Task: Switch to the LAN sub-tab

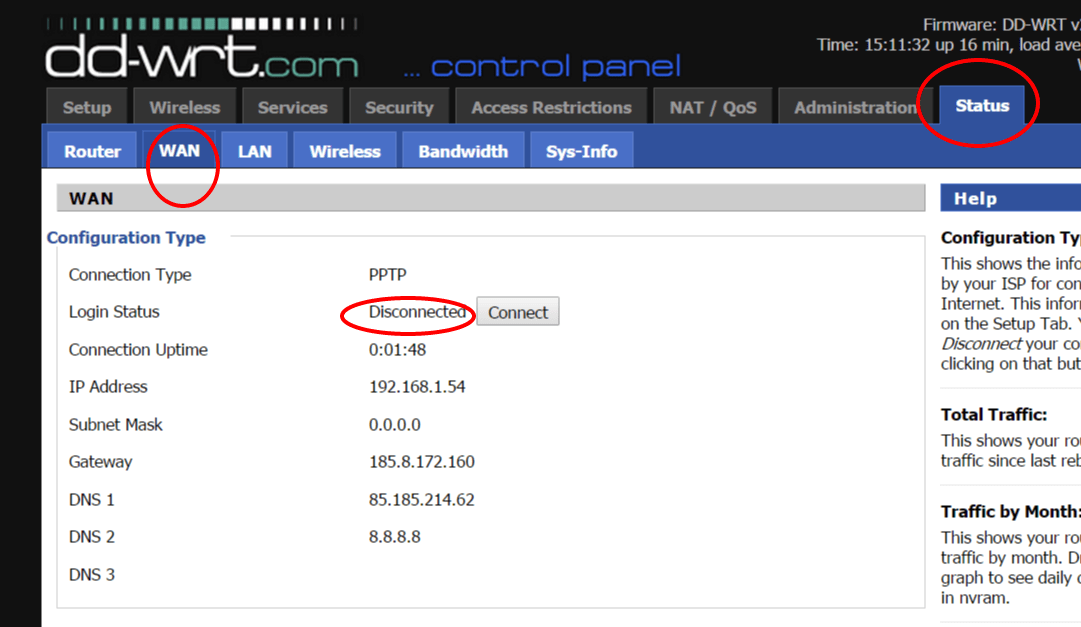Action: coord(254,150)
